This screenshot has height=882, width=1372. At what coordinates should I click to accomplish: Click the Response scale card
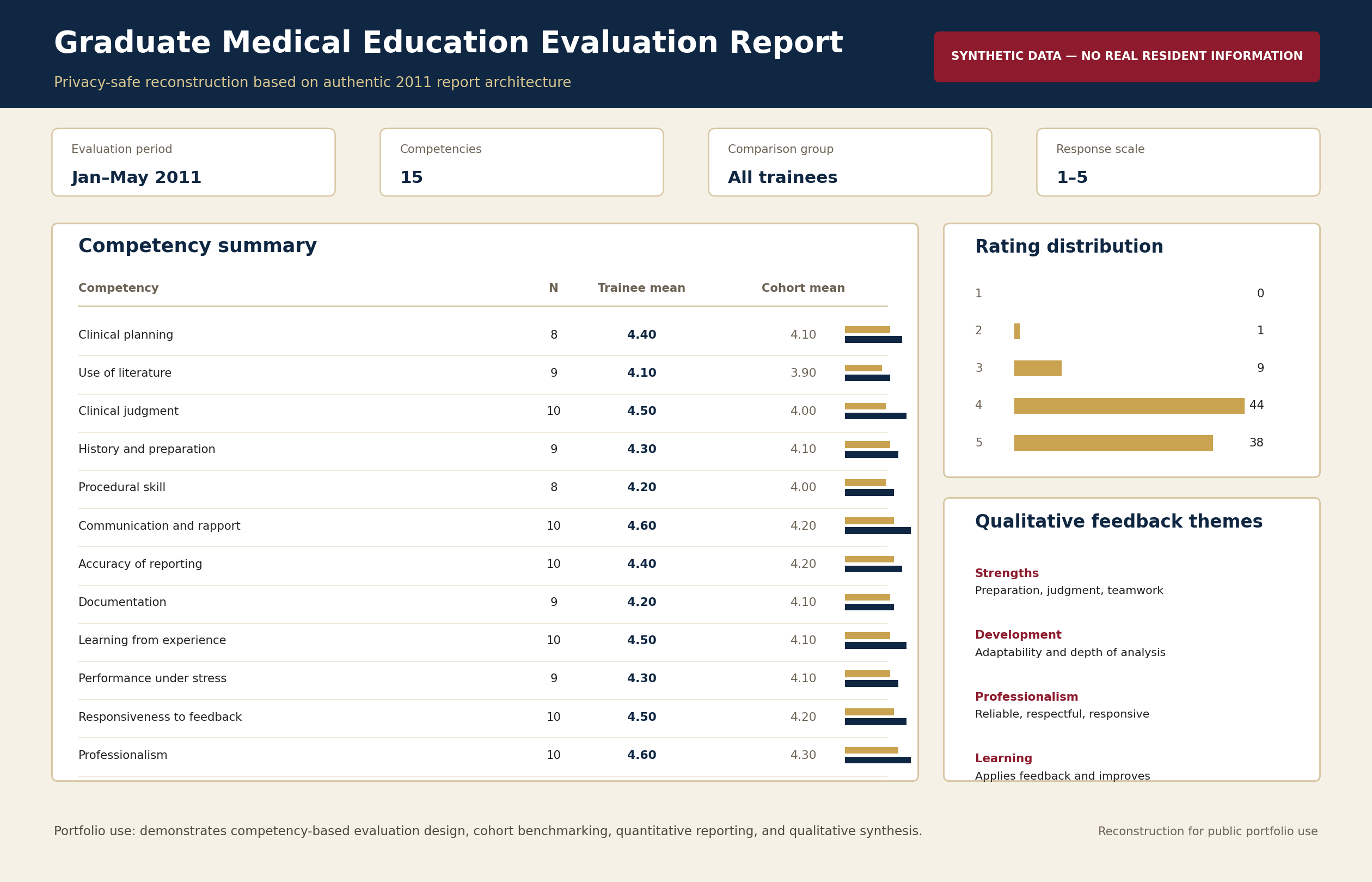tap(1178, 162)
